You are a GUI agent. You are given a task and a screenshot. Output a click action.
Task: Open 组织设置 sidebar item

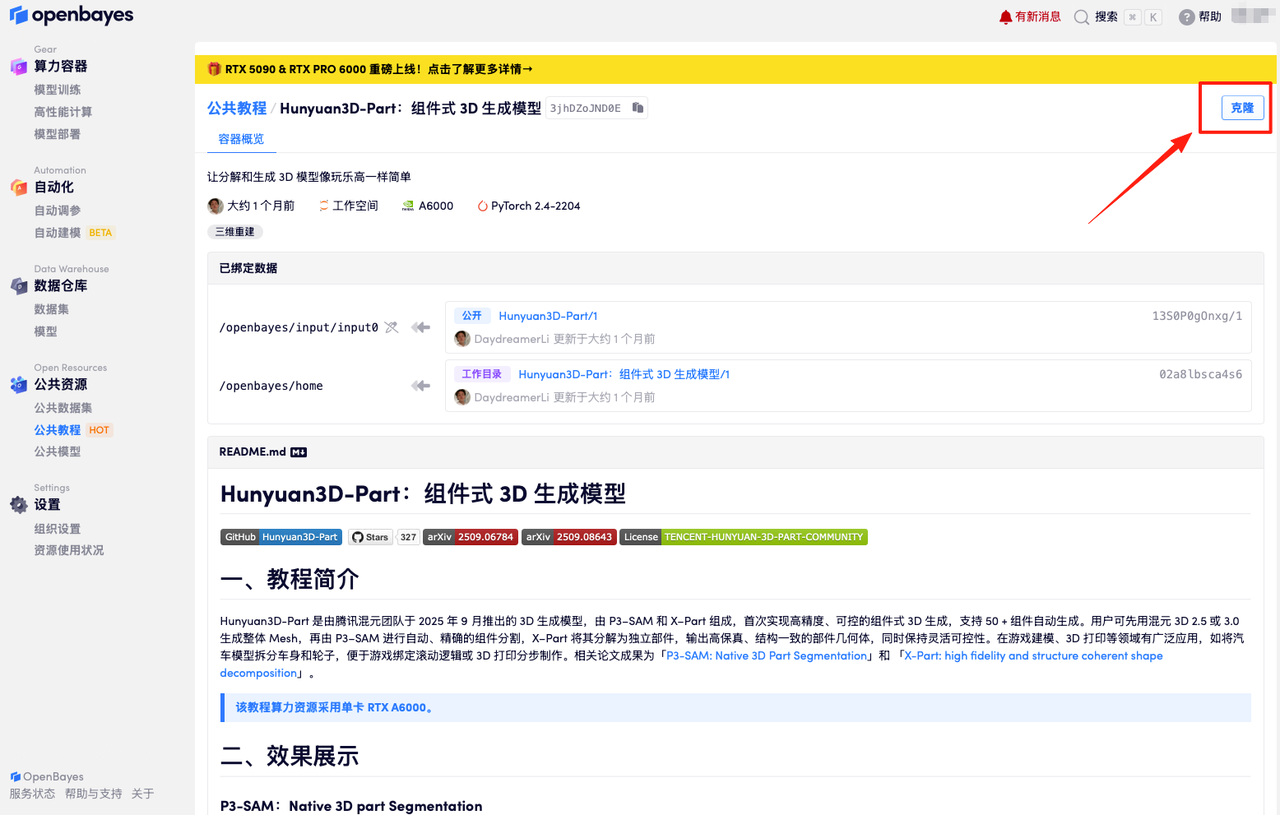click(57, 529)
